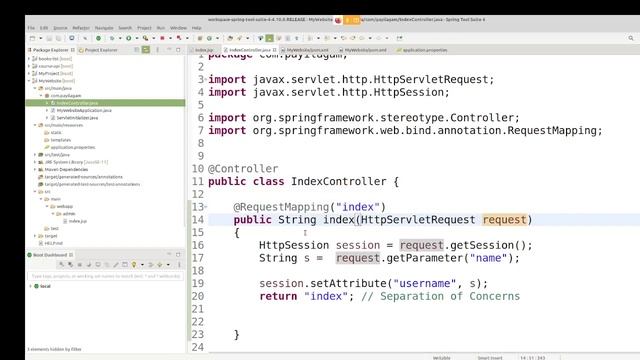Select application.properties in the tree
Image resolution: width=640 pixels, height=360 pixels.
click(73, 147)
